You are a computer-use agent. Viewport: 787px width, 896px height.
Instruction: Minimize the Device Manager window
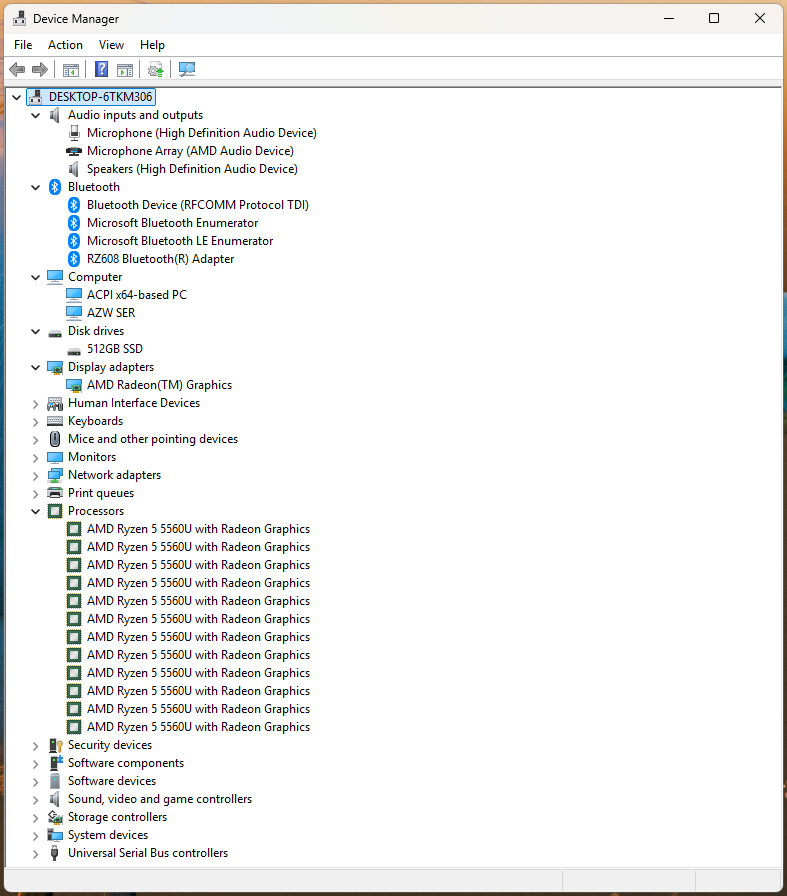click(669, 18)
